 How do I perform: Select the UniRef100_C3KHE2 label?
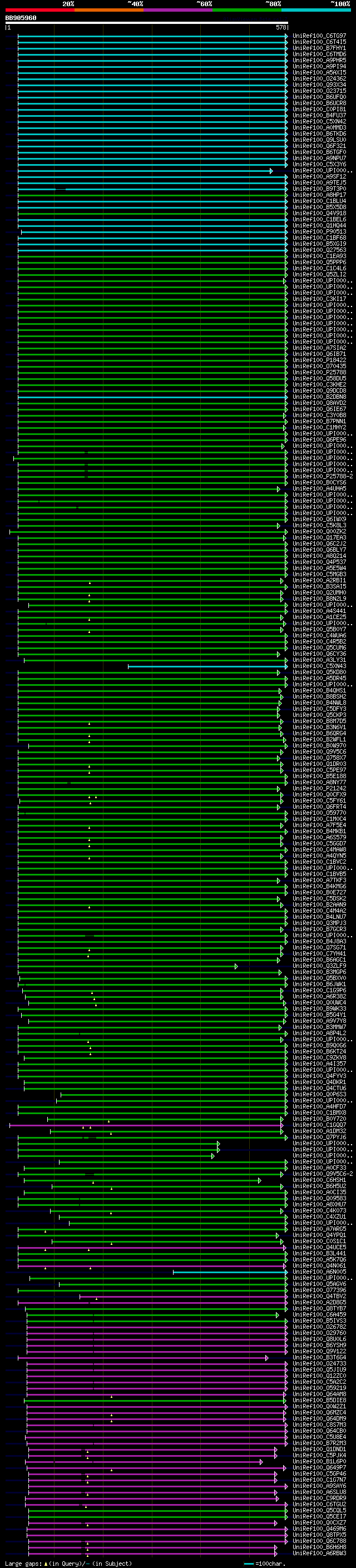pos(319,384)
